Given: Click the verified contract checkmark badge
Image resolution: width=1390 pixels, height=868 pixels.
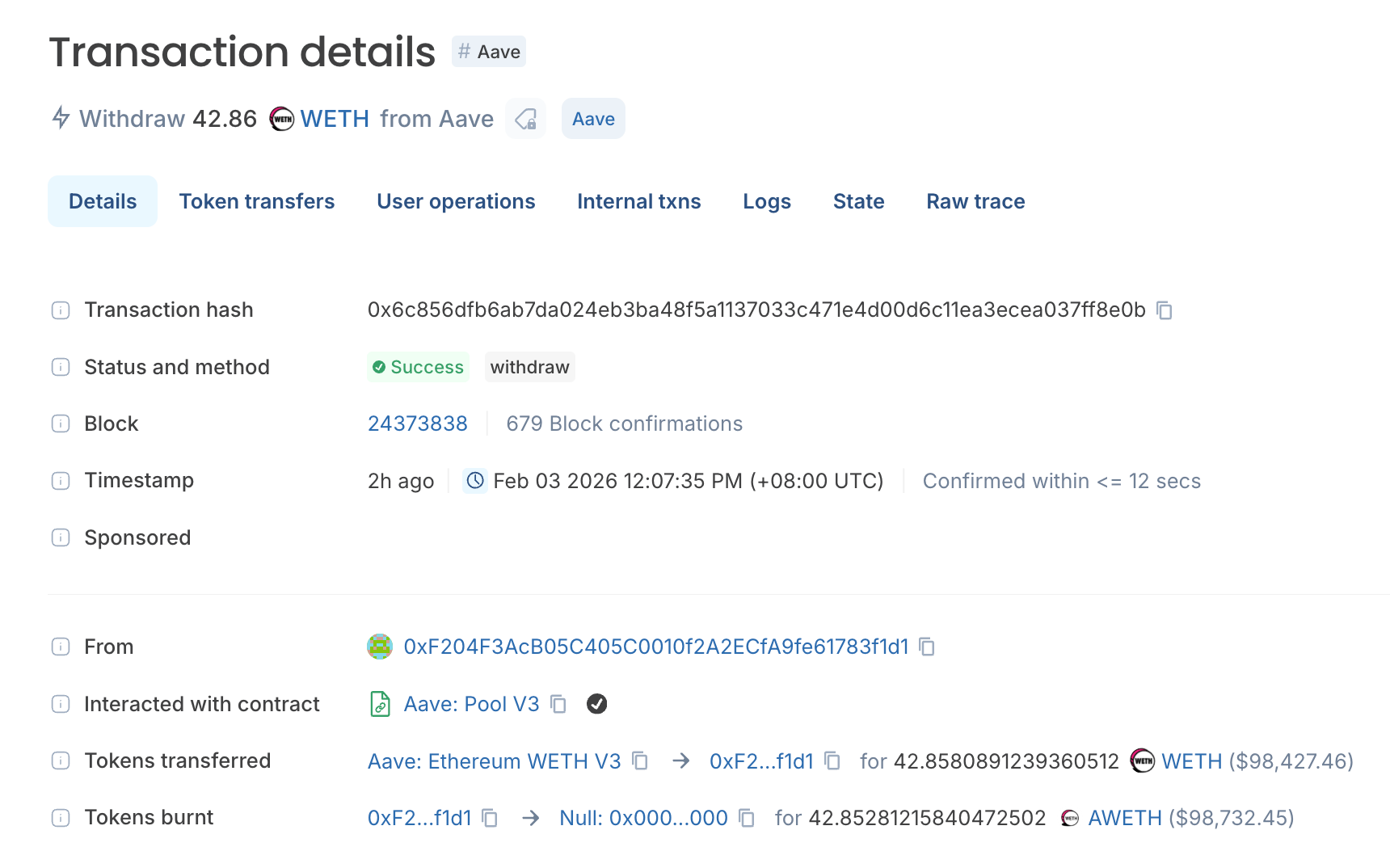Looking at the screenshot, I should (596, 704).
